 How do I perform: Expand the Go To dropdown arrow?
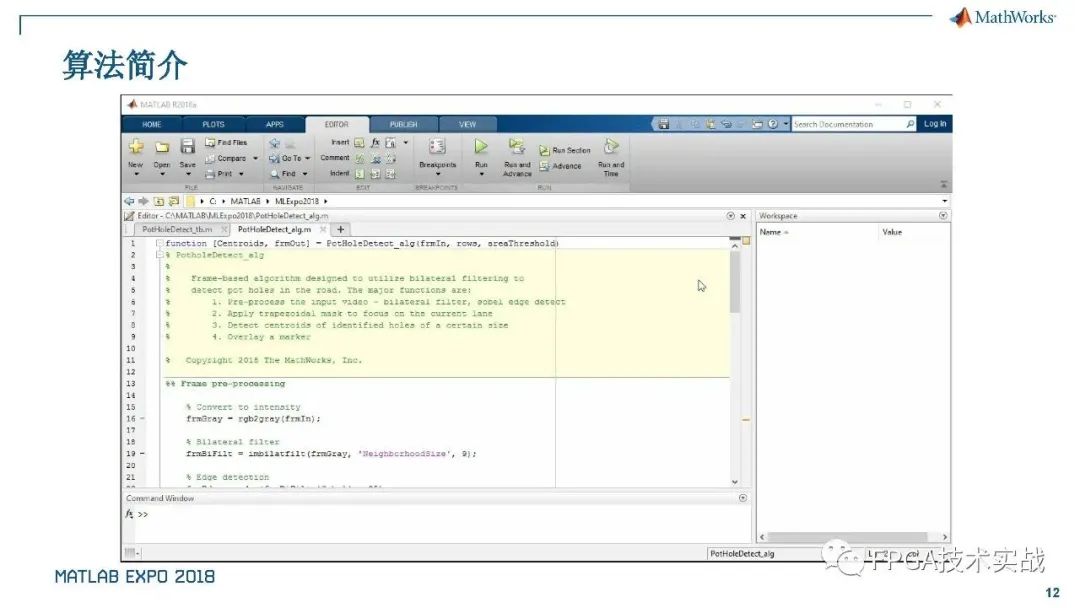pos(307,158)
